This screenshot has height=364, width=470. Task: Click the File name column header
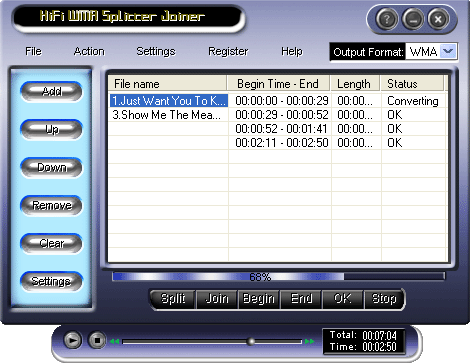(167, 84)
